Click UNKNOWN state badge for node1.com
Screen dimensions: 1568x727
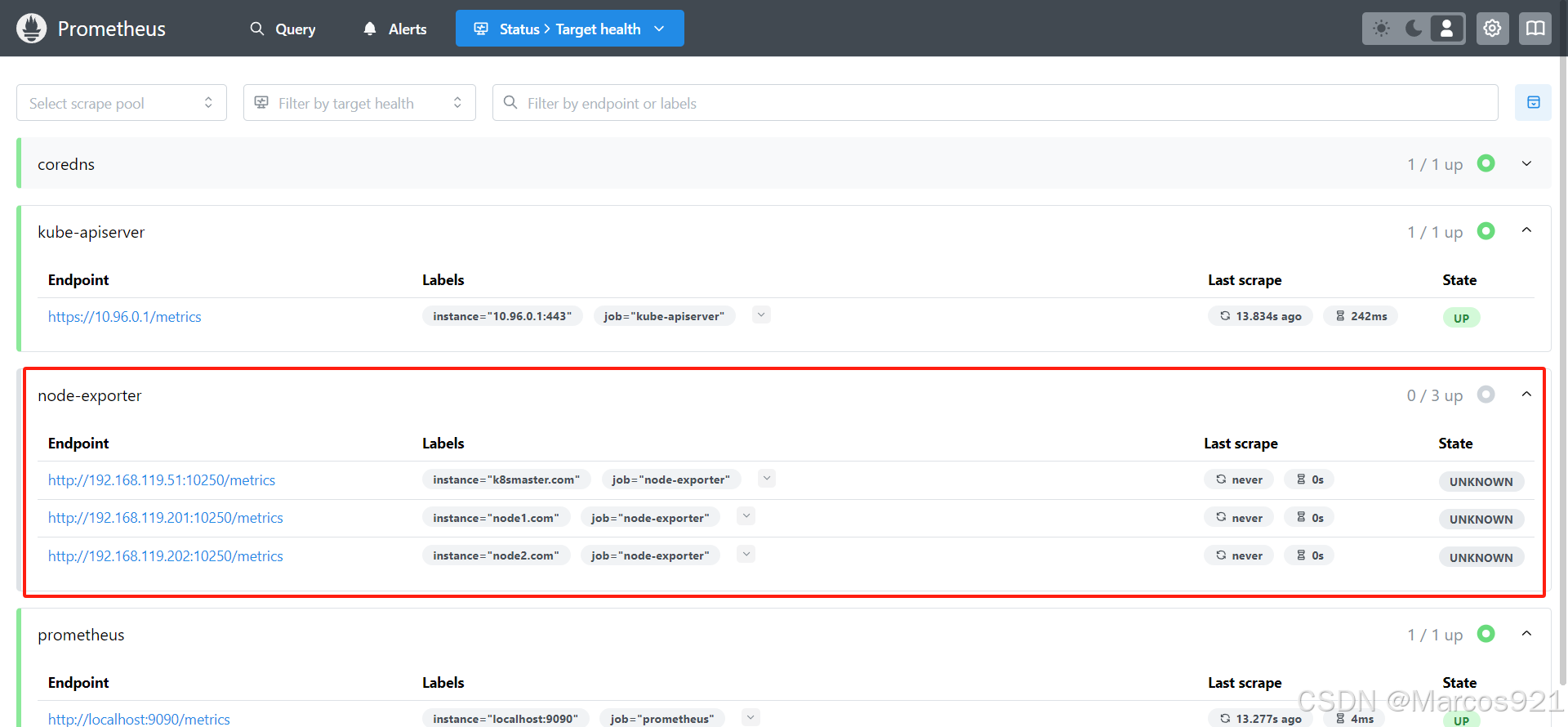tap(1481, 520)
